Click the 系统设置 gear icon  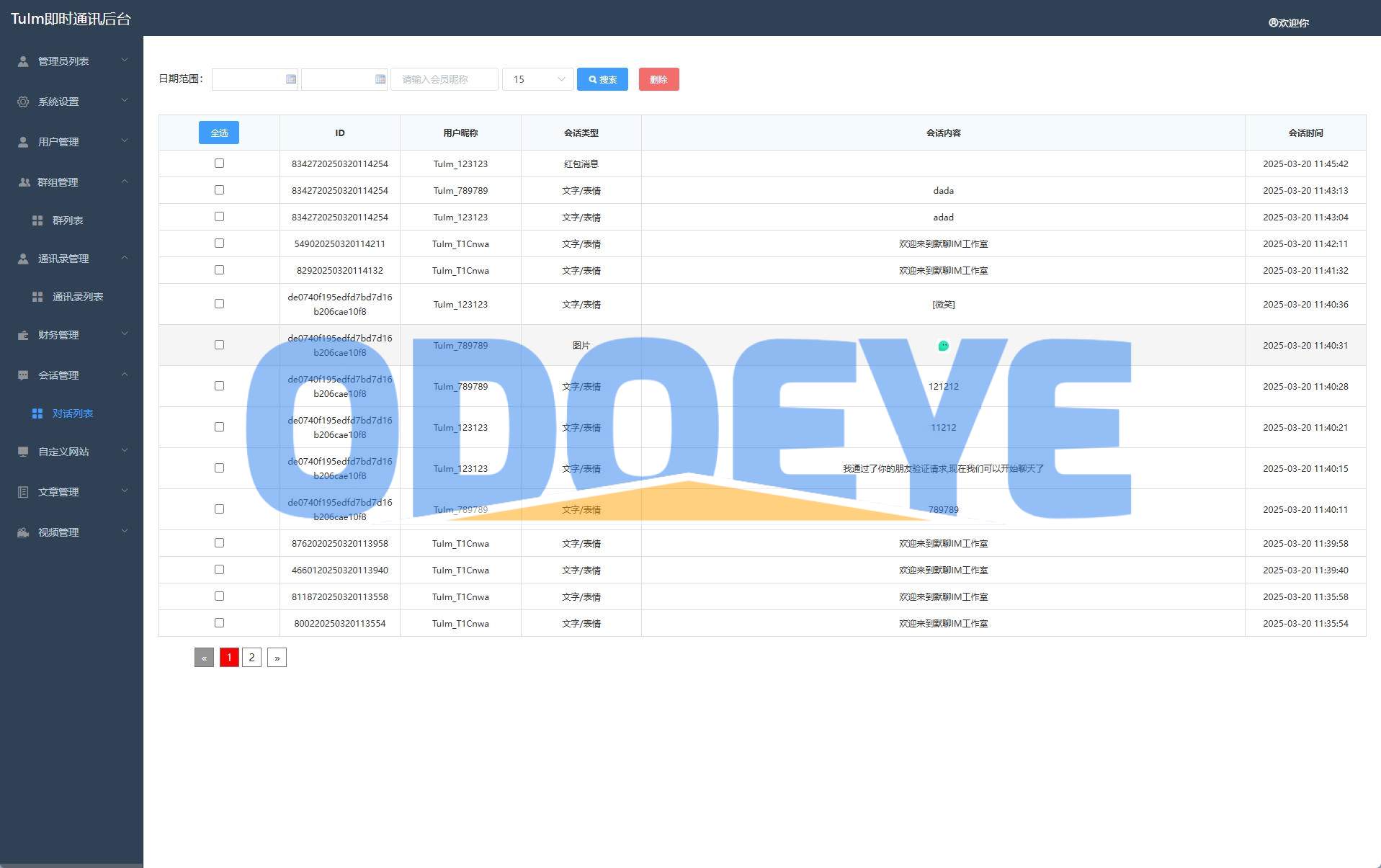(x=23, y=102)
